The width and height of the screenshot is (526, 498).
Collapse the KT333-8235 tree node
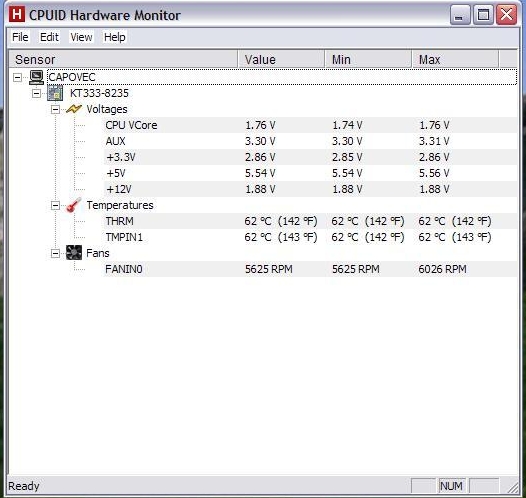[37, 94]
